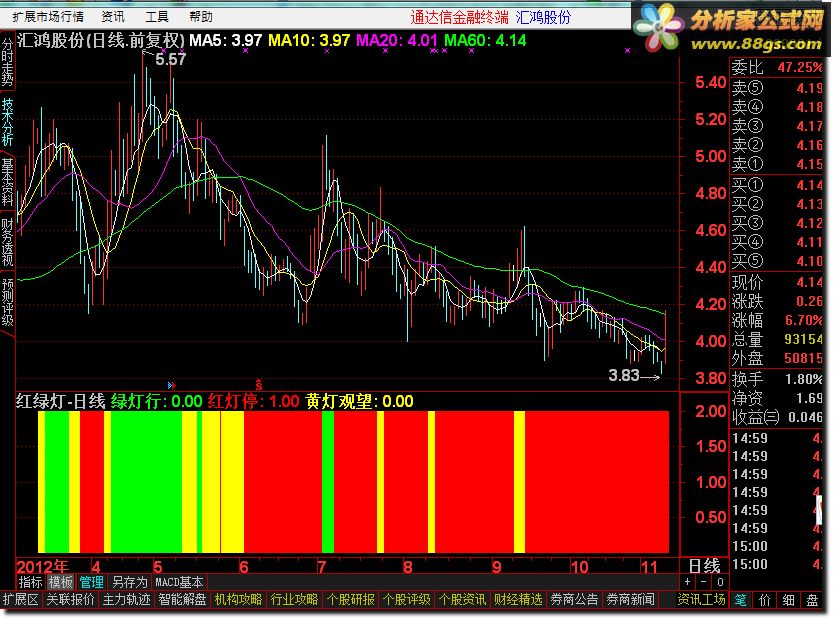The height and width of the screenshot is (619, 833).
Task: Click the 5.57 high price label
Action: [170, 59]
